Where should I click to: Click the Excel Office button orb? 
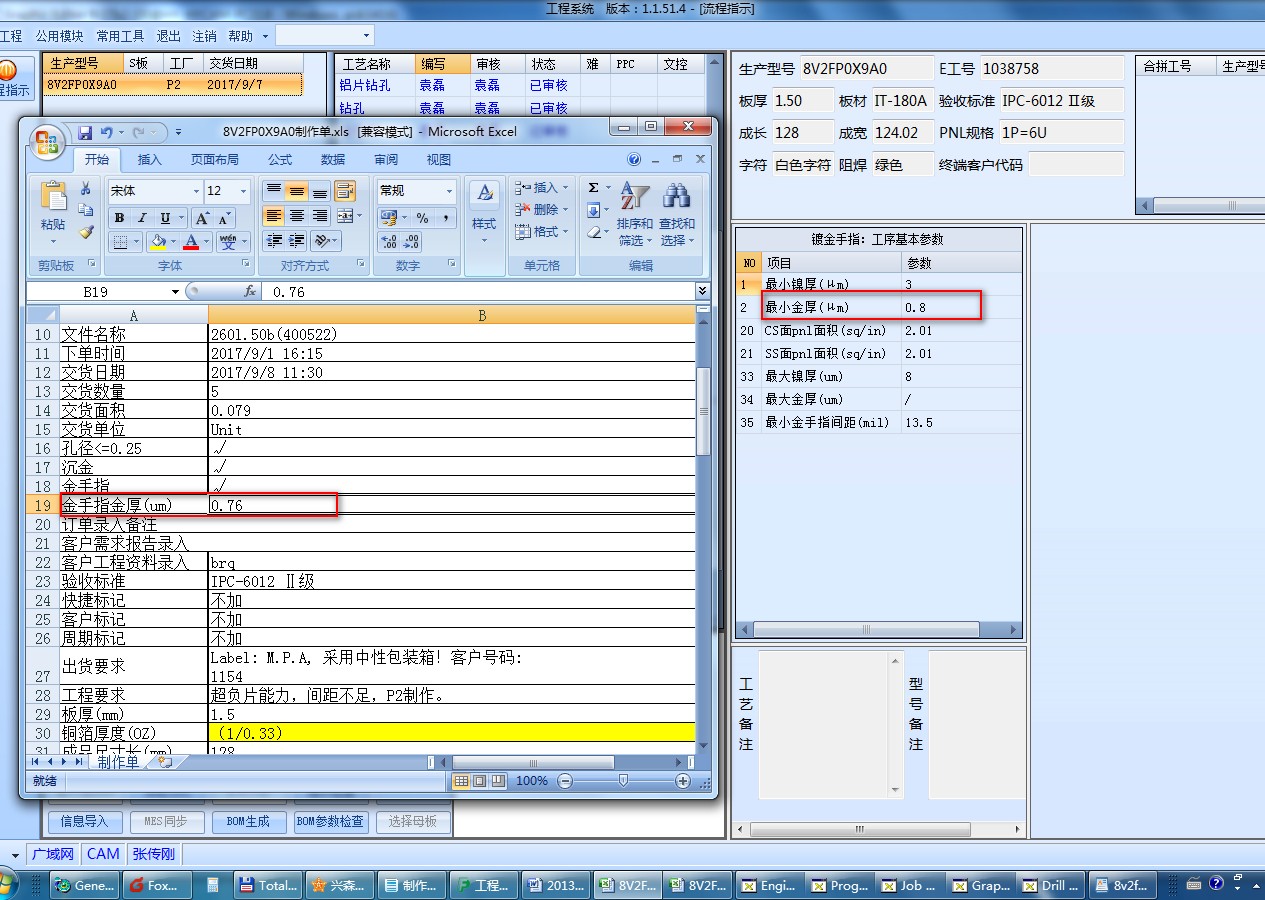(48, 142)
